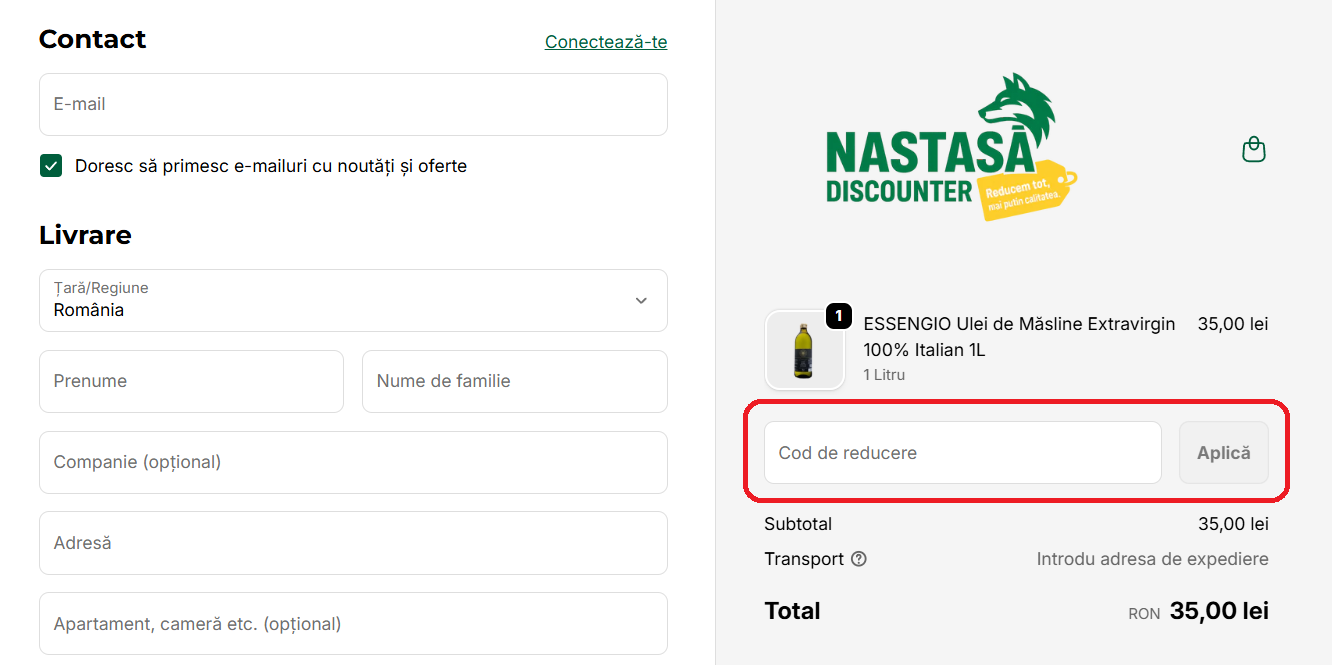The height and width of the screenshot is (665, 1332).
Task: Click the olive oil product thumbnail
Action: click(805, 350)
